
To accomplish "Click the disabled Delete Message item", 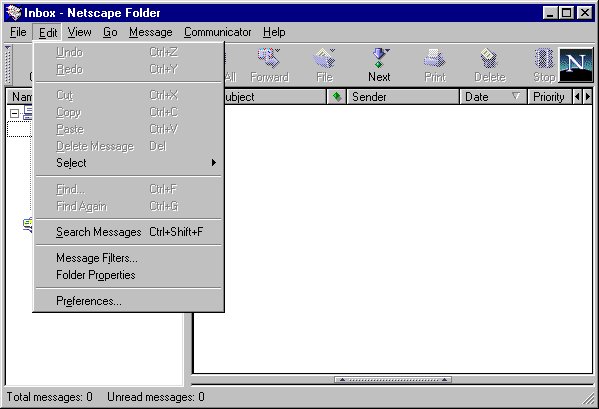I will click(x=129, y=146).
